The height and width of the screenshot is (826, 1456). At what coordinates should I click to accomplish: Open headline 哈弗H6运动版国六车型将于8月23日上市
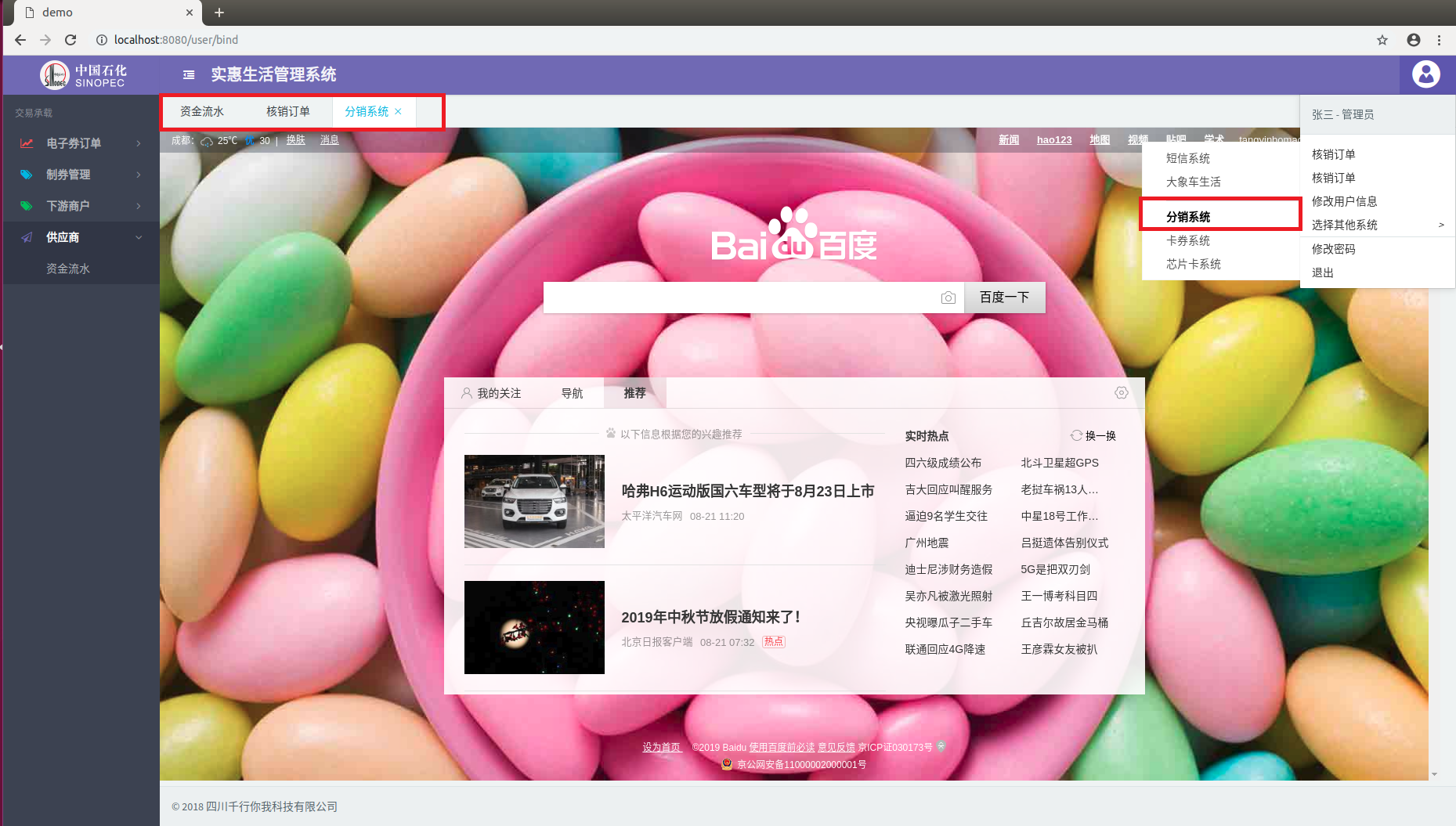click(x=748, y=491)
